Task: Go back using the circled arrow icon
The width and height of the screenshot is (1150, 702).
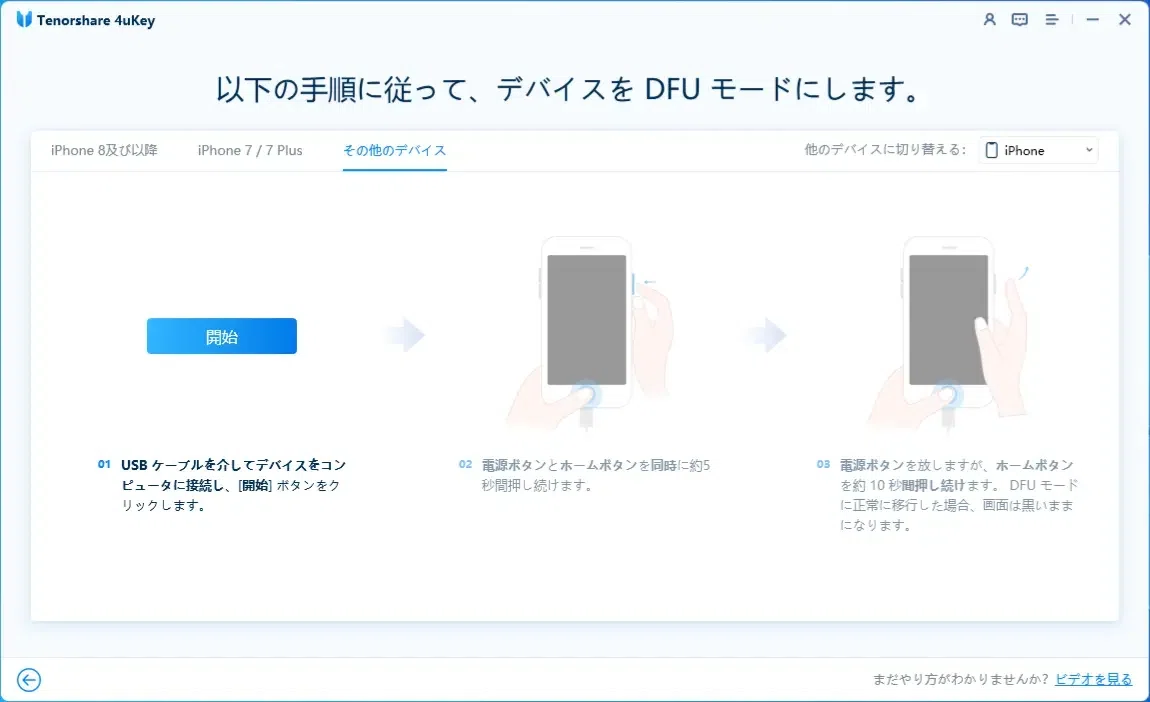Action: [29, 679]
